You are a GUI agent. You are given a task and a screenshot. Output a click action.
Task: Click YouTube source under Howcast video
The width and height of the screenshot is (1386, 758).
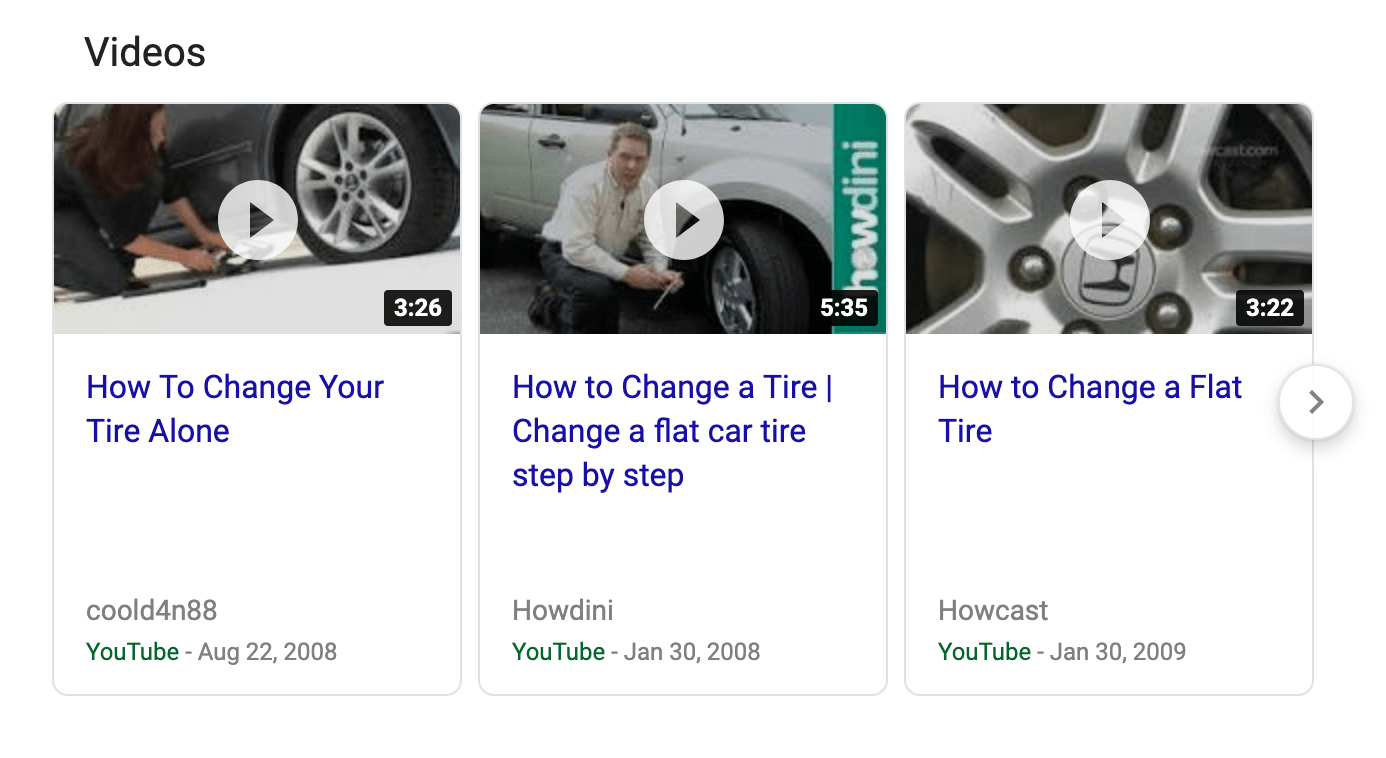[x=985, y=652]
